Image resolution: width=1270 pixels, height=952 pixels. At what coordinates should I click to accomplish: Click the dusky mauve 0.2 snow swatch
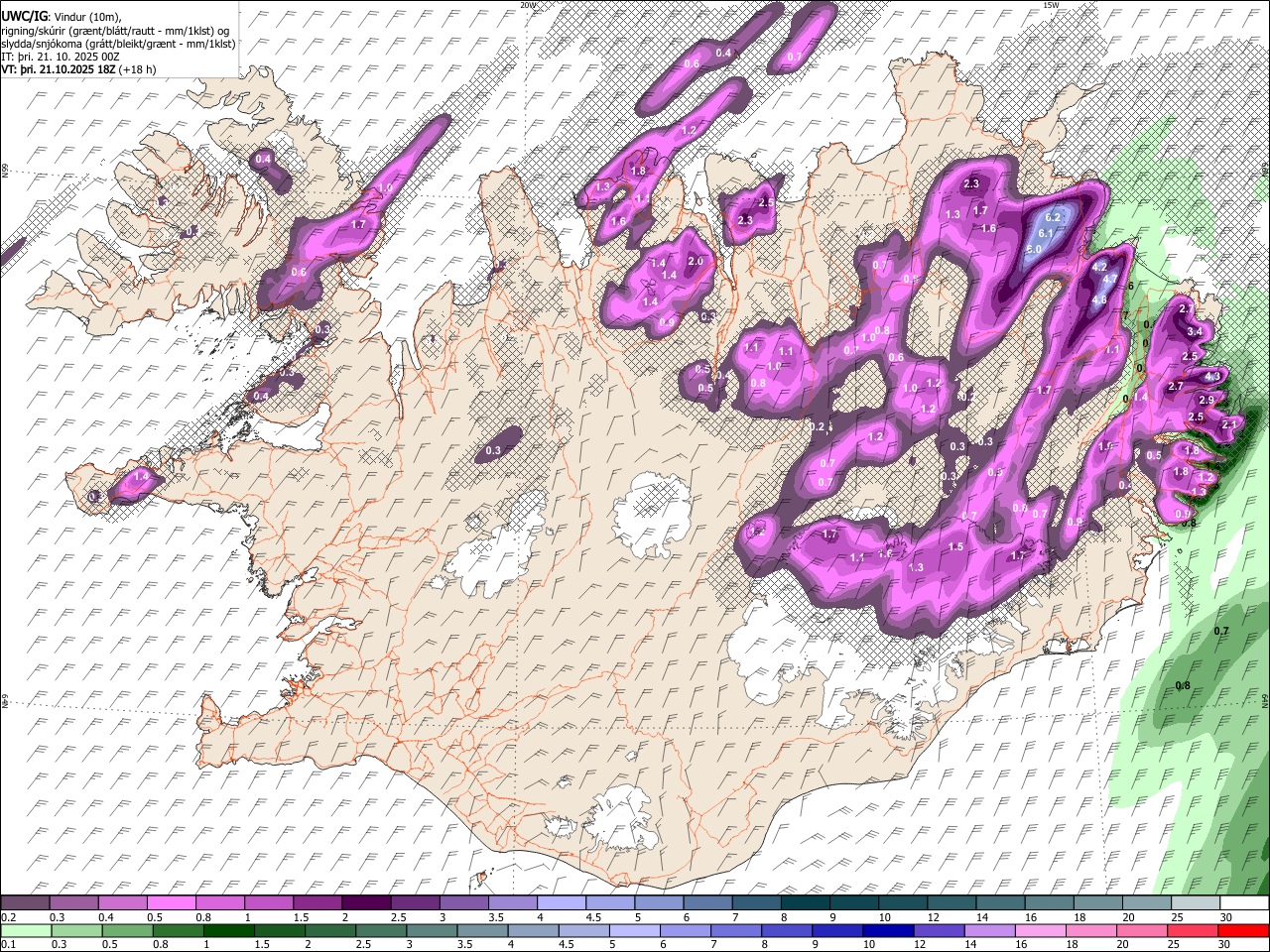(x=25, y=903)
